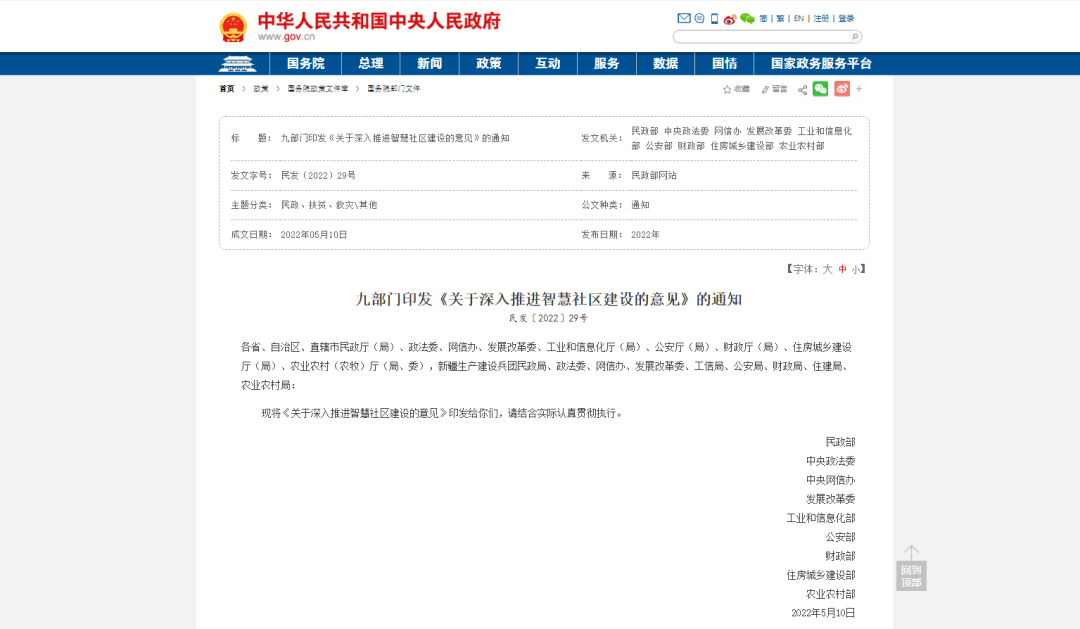Click the search magnifier icon
This screenshot has height=629, width=1080.
coord(855,37)
